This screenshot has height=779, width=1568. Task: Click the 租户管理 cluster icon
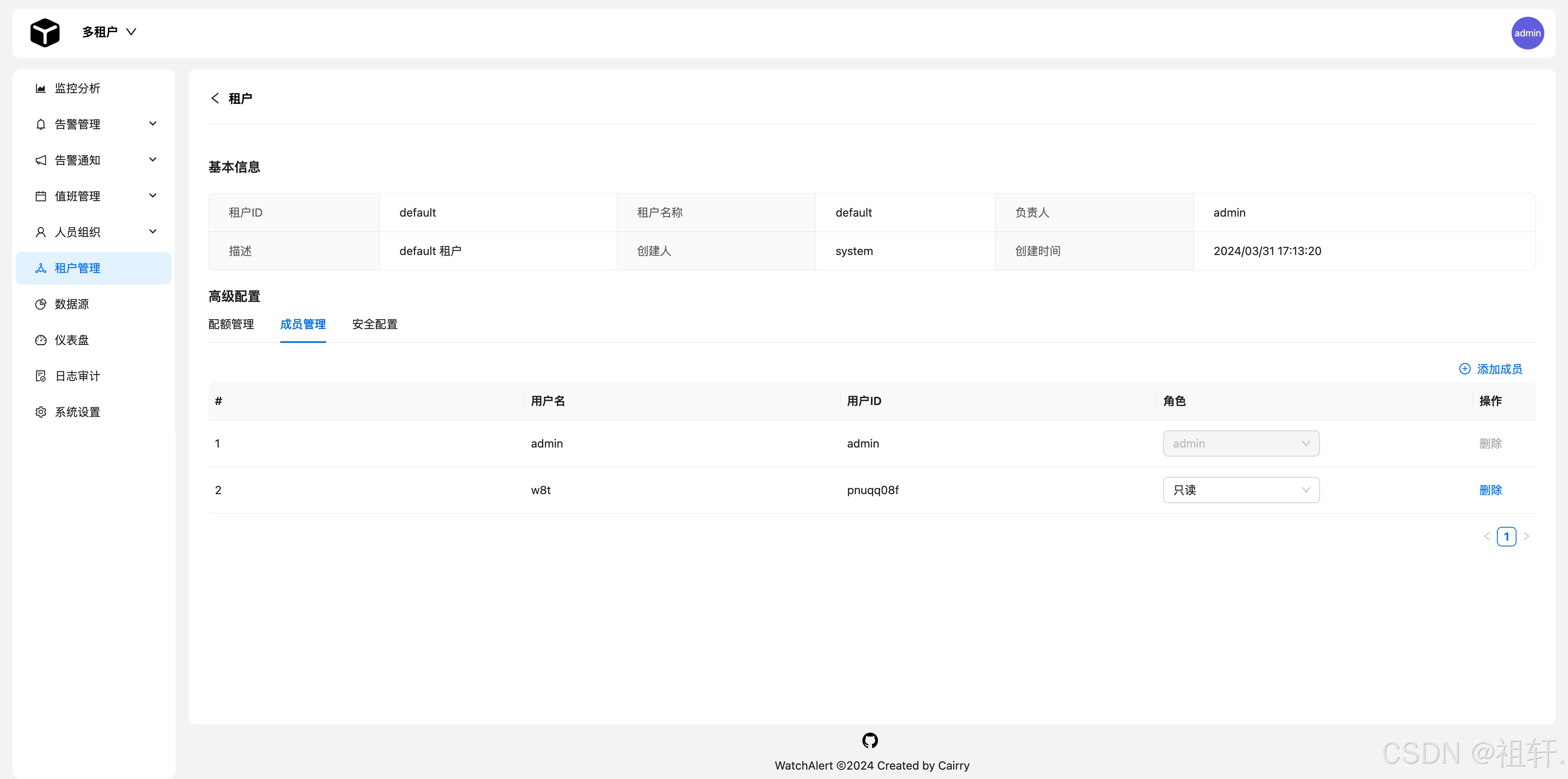[41, 268]
